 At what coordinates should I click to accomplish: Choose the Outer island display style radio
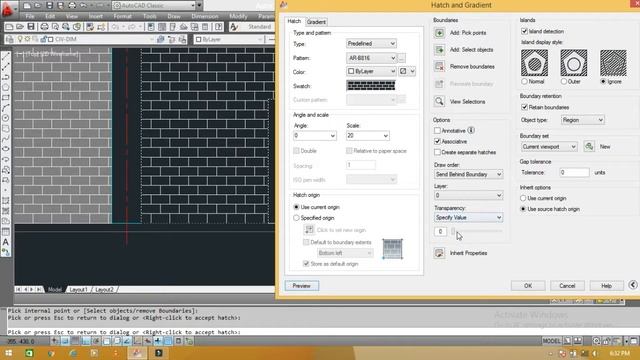pyautogui.click(x=564, y=82)
